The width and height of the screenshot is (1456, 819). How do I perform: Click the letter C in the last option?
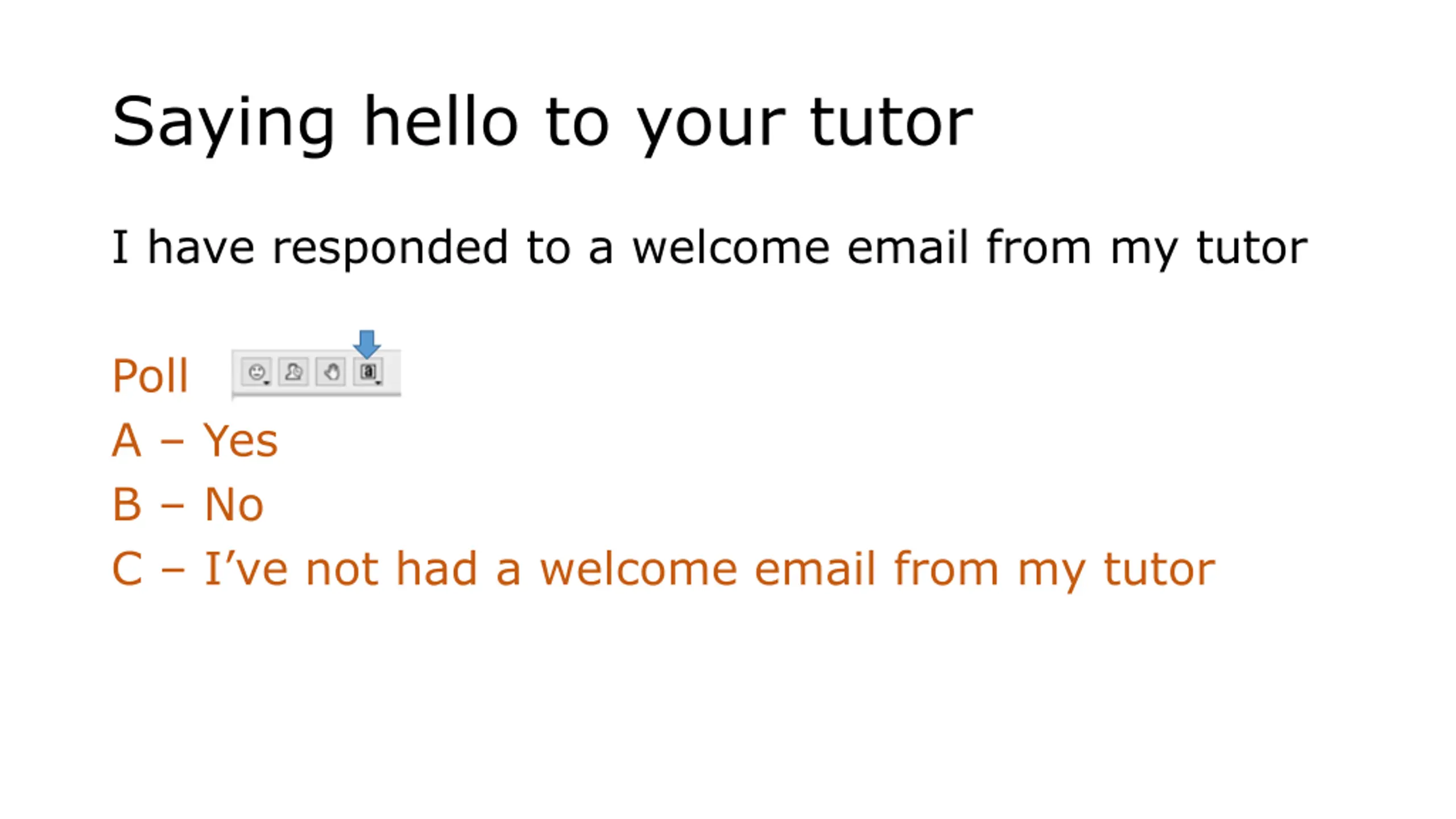(x=127, y=569)
